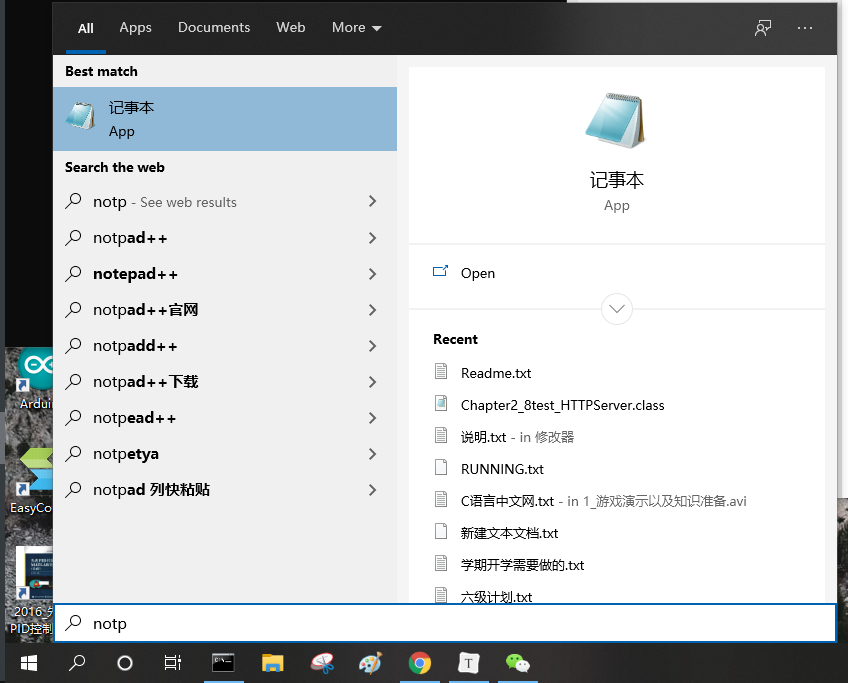Screen dimensions: 848x683
Task: Click the 新建文本文档.txt file icon
Action: (441, 531)
